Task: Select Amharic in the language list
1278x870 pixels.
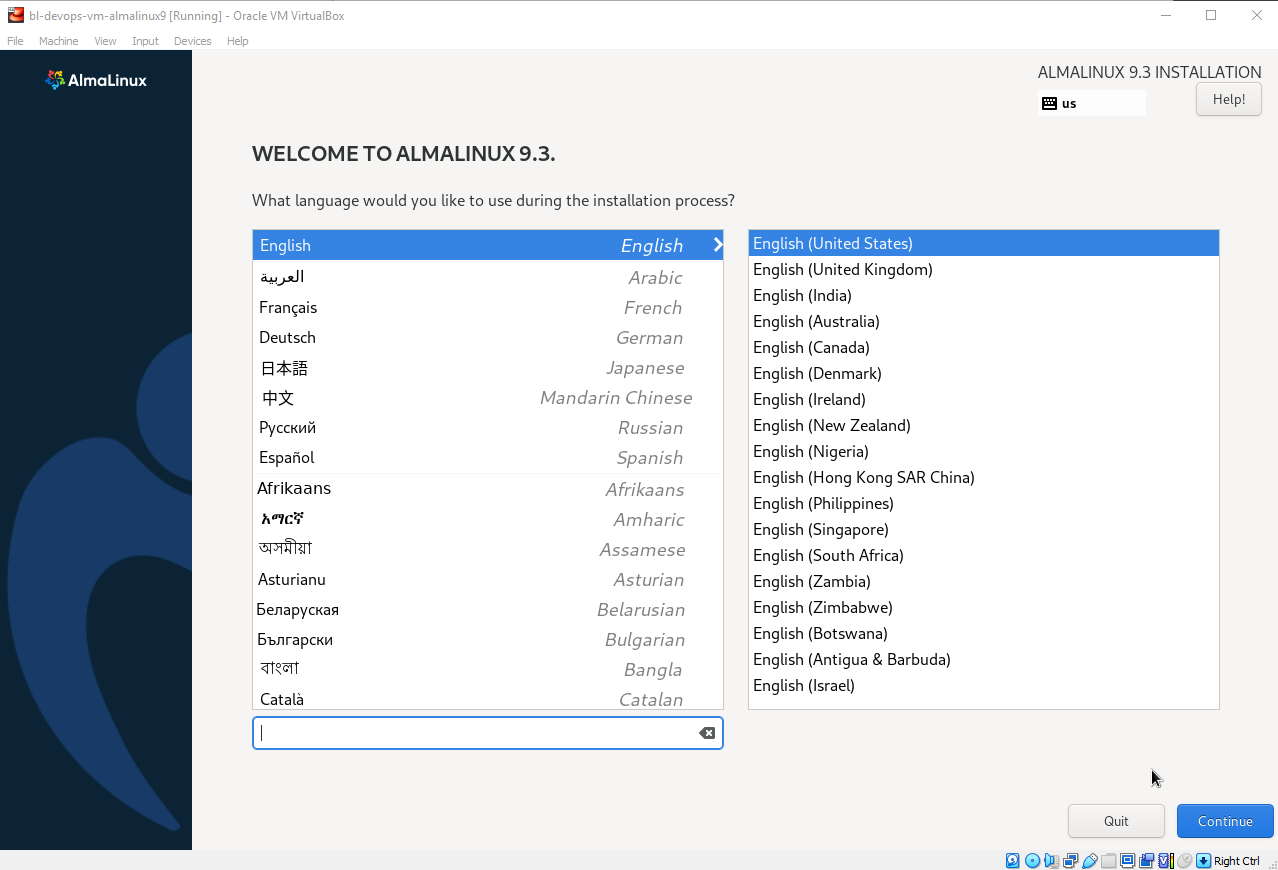Action: coord(488,519)
